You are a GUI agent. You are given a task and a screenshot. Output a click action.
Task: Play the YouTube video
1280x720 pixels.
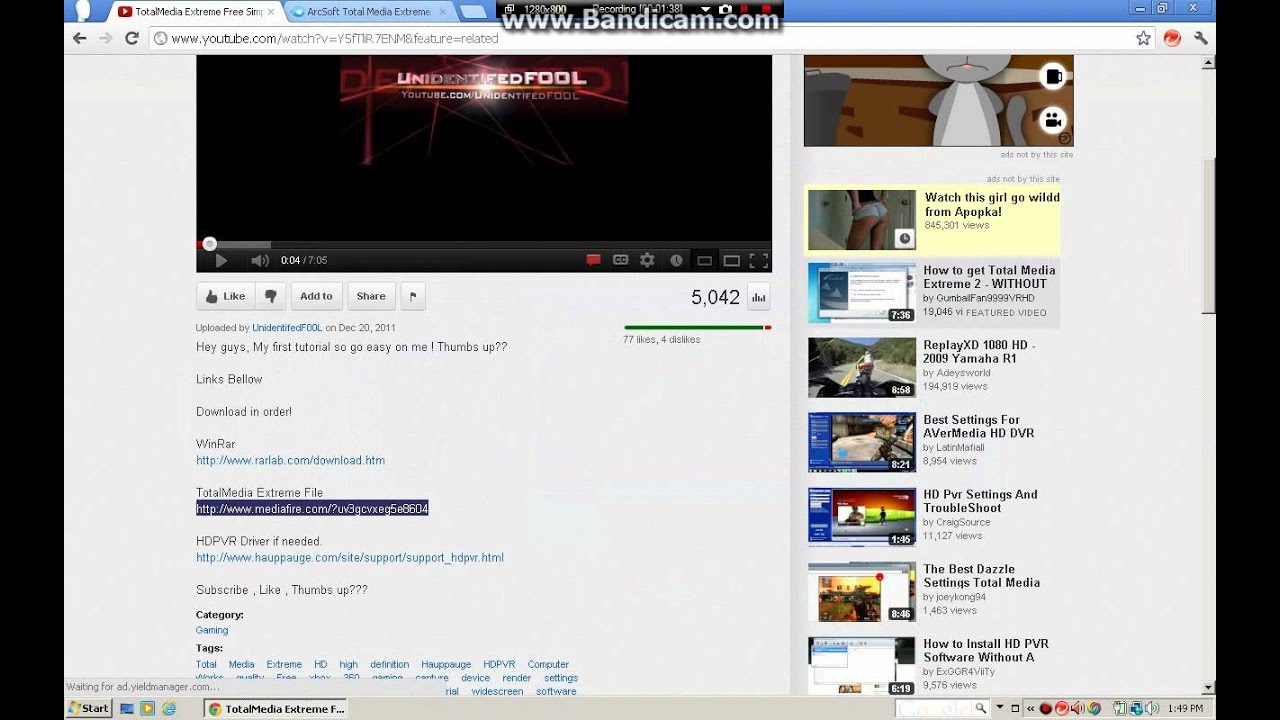[x=221, y=260]
